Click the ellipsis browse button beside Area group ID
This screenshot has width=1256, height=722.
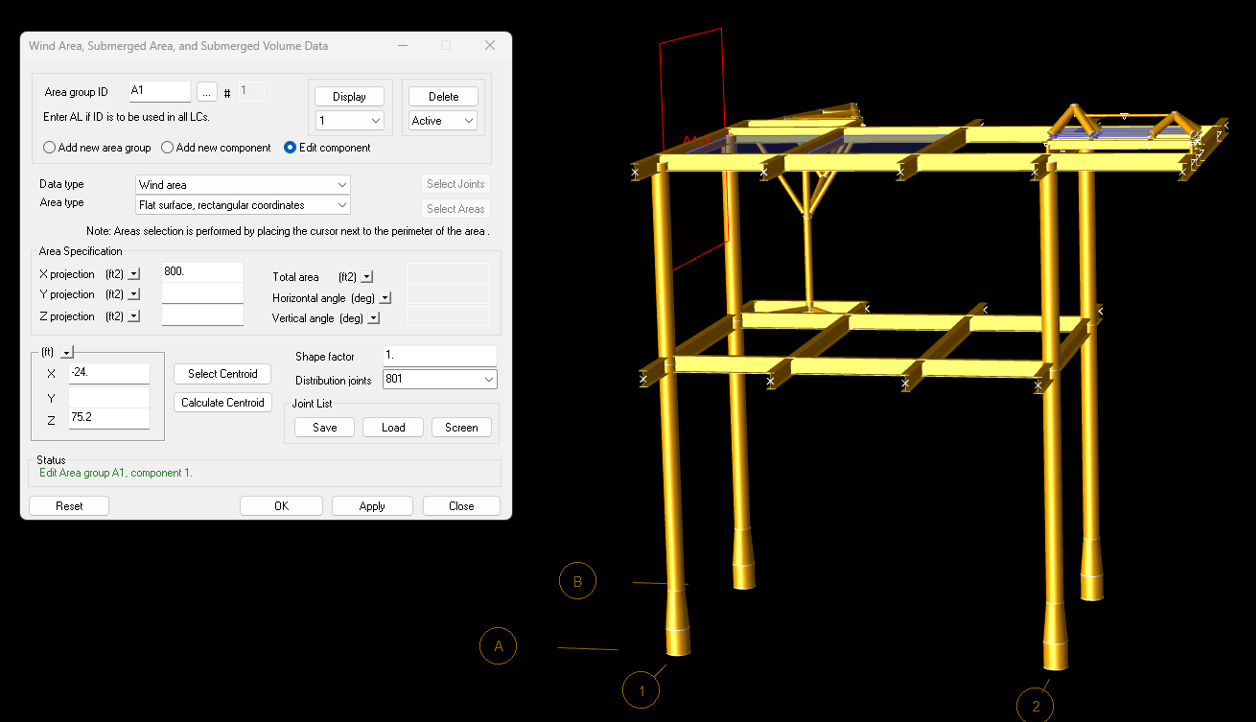207,92
